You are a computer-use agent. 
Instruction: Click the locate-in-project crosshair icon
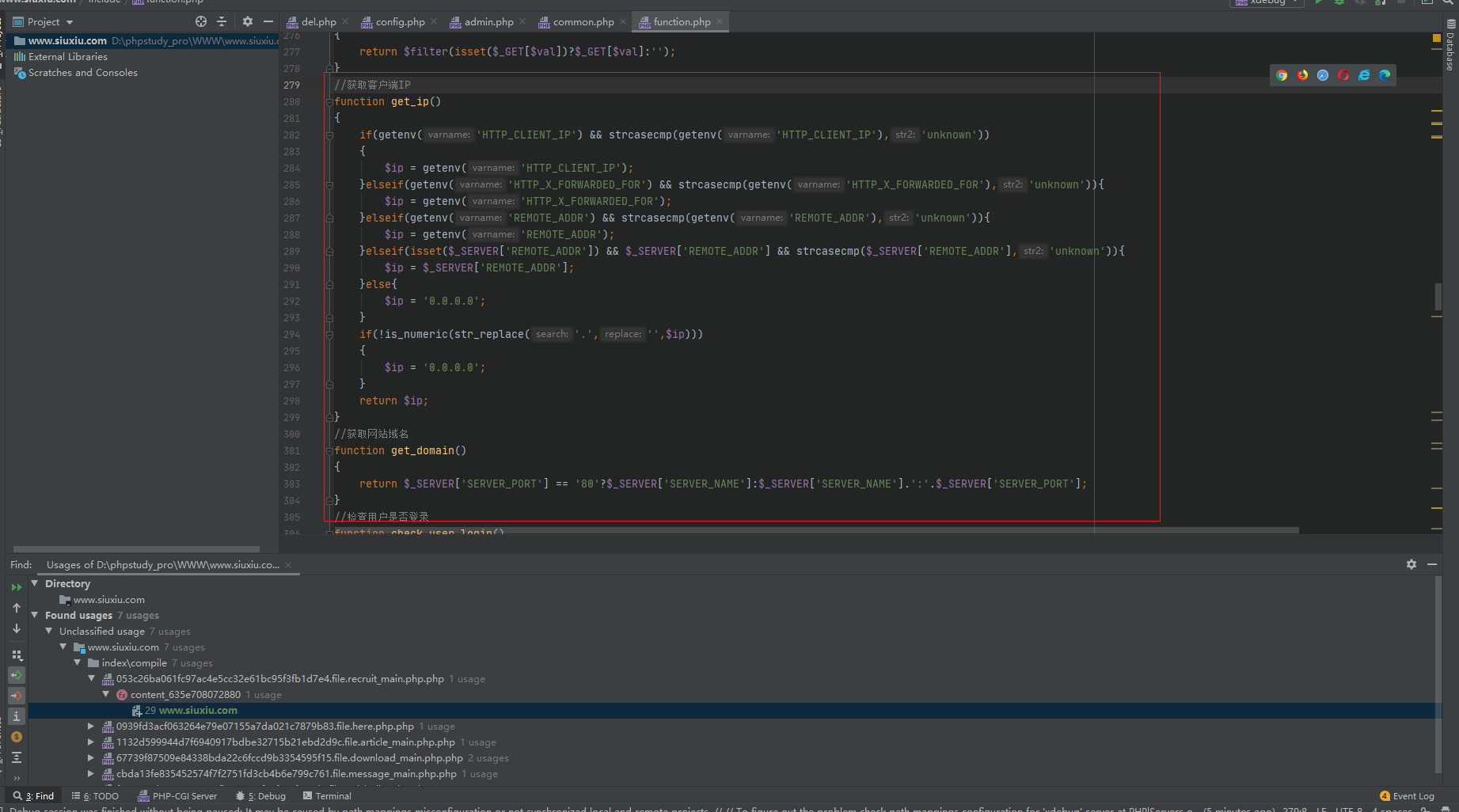pos(201,22)
